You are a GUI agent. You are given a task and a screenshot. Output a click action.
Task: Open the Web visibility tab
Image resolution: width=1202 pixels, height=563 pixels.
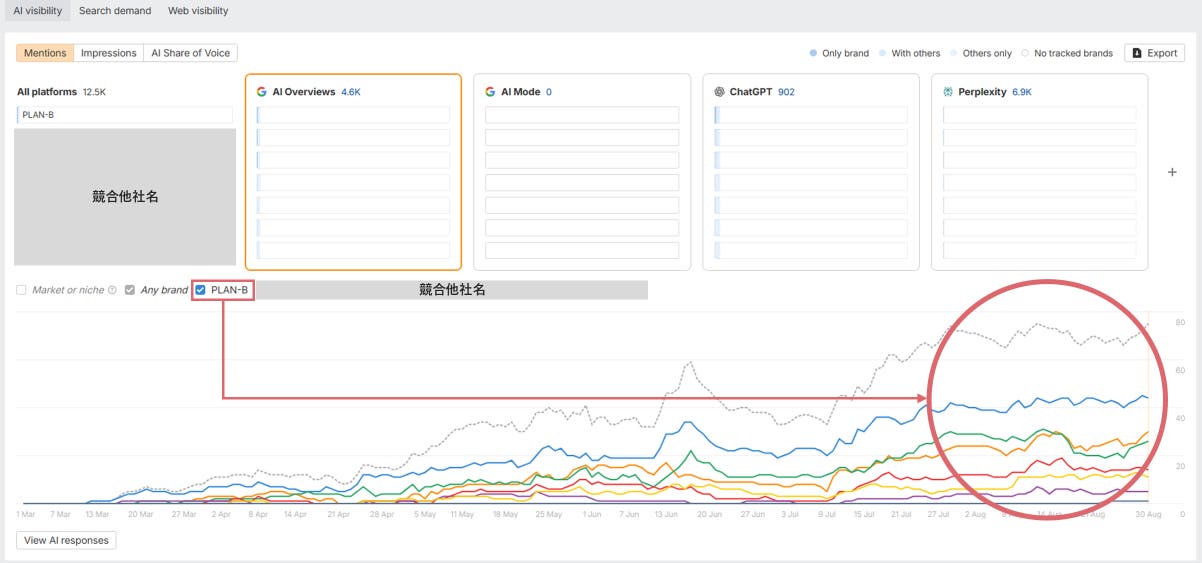[198, 11]
